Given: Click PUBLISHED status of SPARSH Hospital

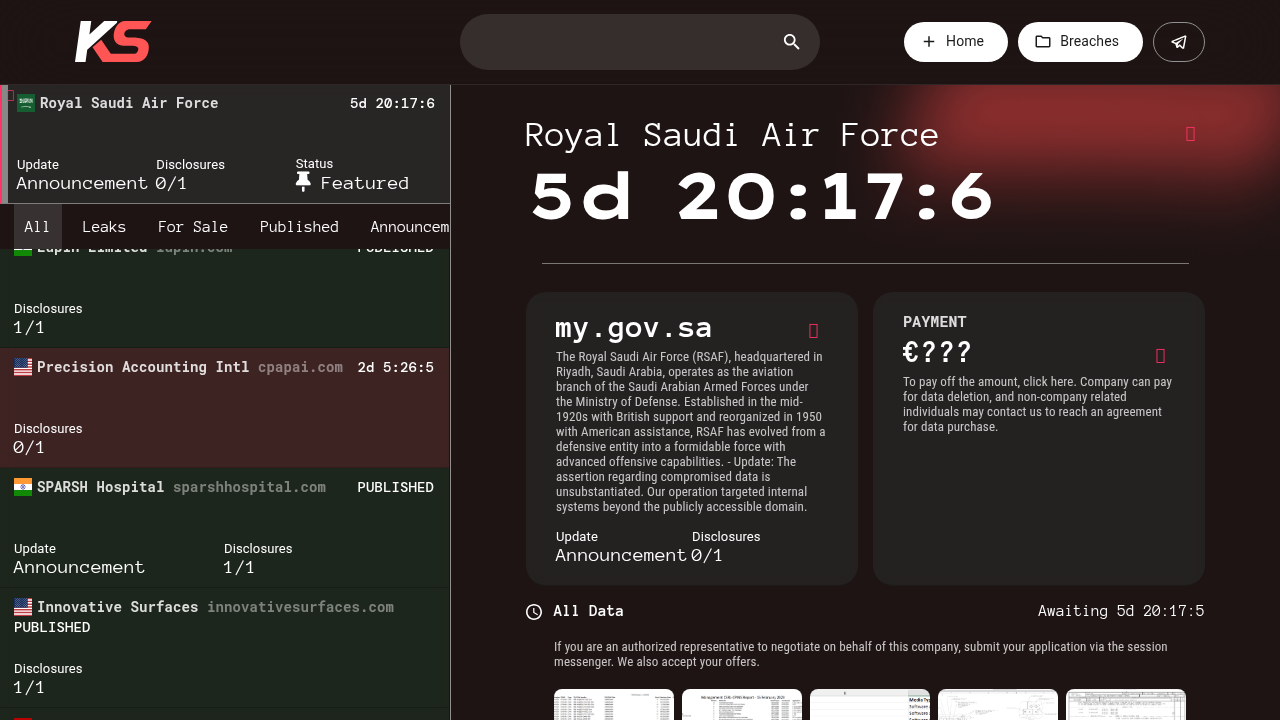Looking at the screenshot, I should (x=395, y=487).
